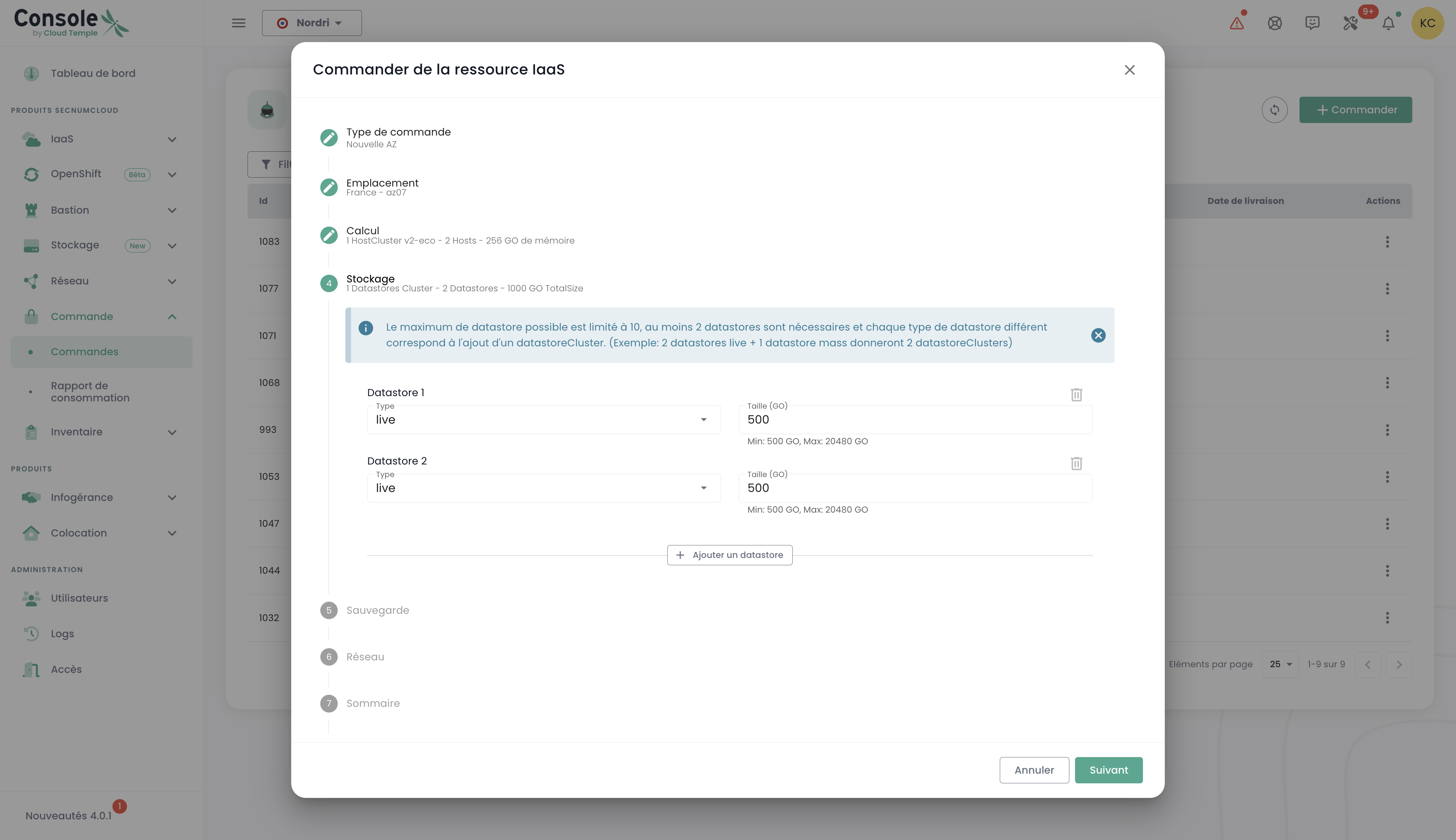Click the Suivant button
This screenshot has width=1456, height=840.
(x=1108, y=770)
